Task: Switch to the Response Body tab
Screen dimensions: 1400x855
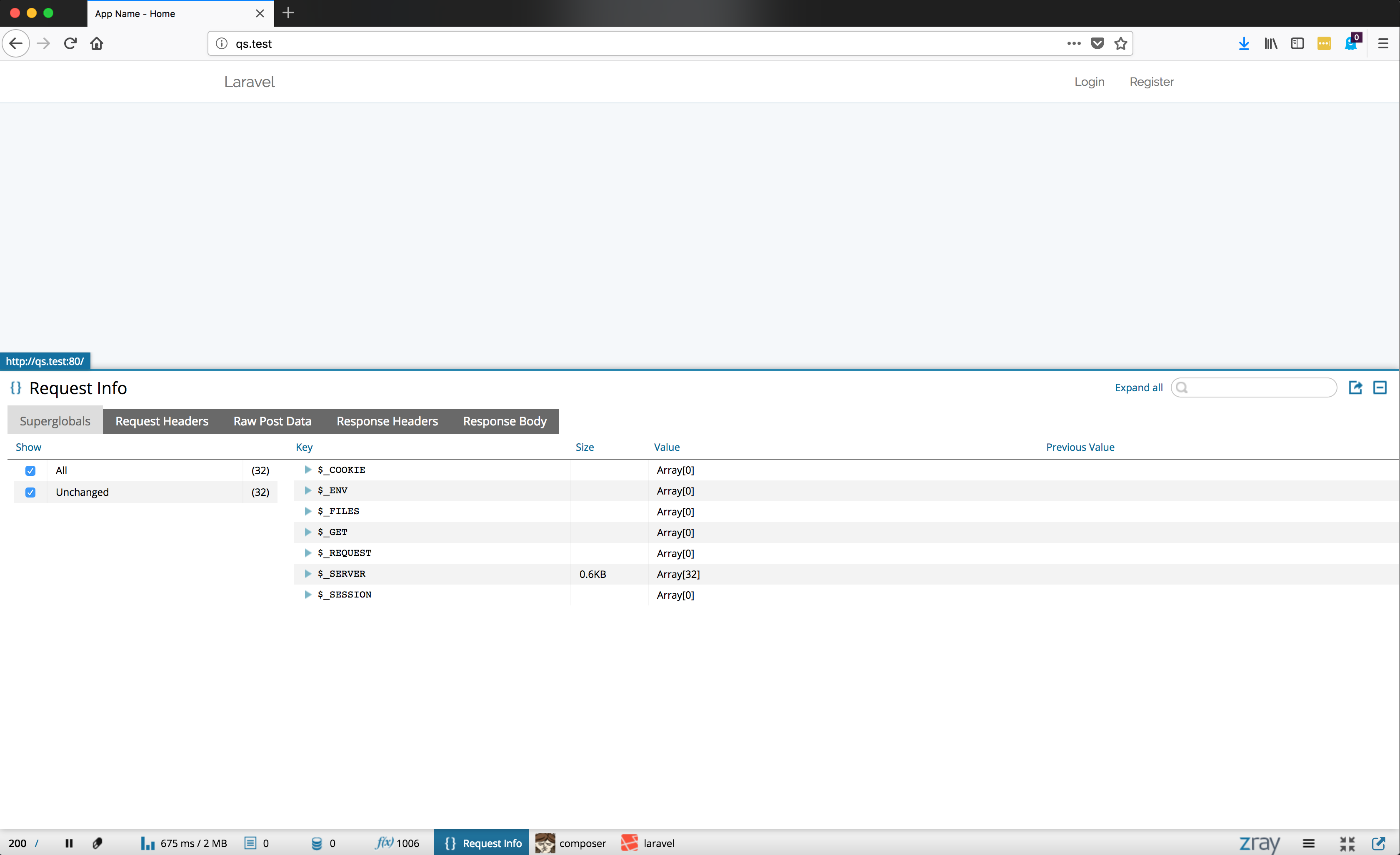Action: pyautogui.click(x=504, y=421)
